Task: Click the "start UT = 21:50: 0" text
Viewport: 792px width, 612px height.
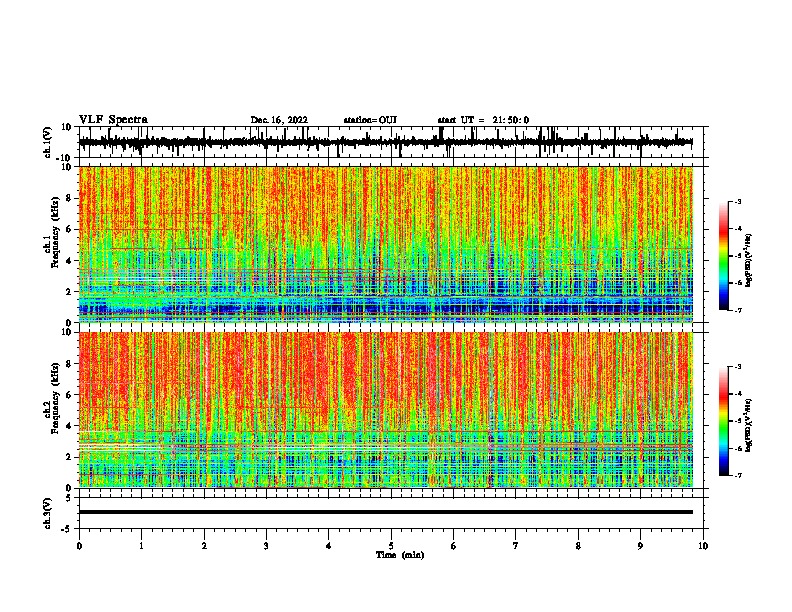Action: click(483, 120)
